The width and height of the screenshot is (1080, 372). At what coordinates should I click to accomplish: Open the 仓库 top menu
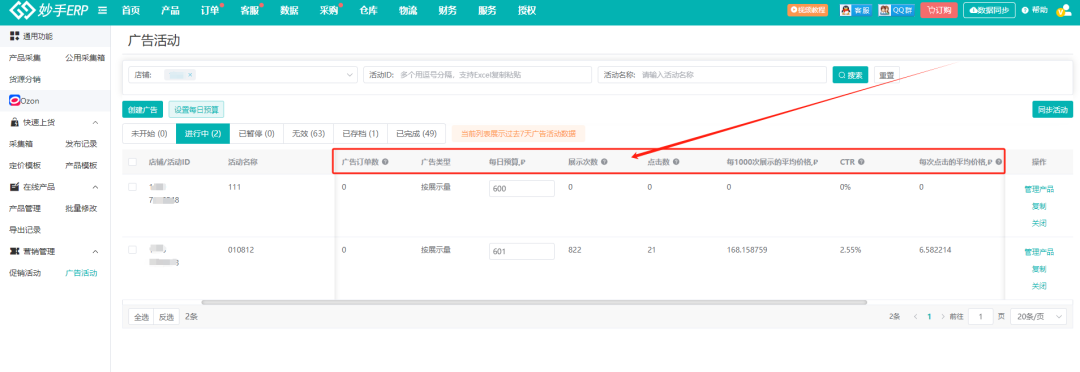point(368,10)
